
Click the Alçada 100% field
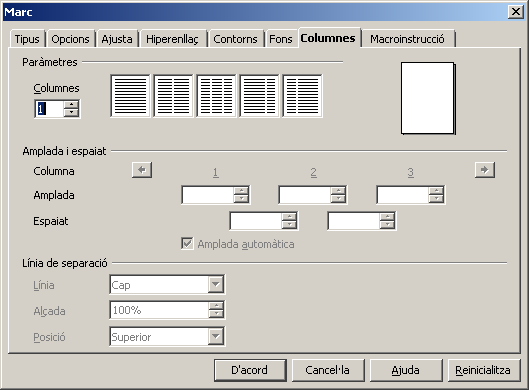pyautogui.click(x=159, y=310)
